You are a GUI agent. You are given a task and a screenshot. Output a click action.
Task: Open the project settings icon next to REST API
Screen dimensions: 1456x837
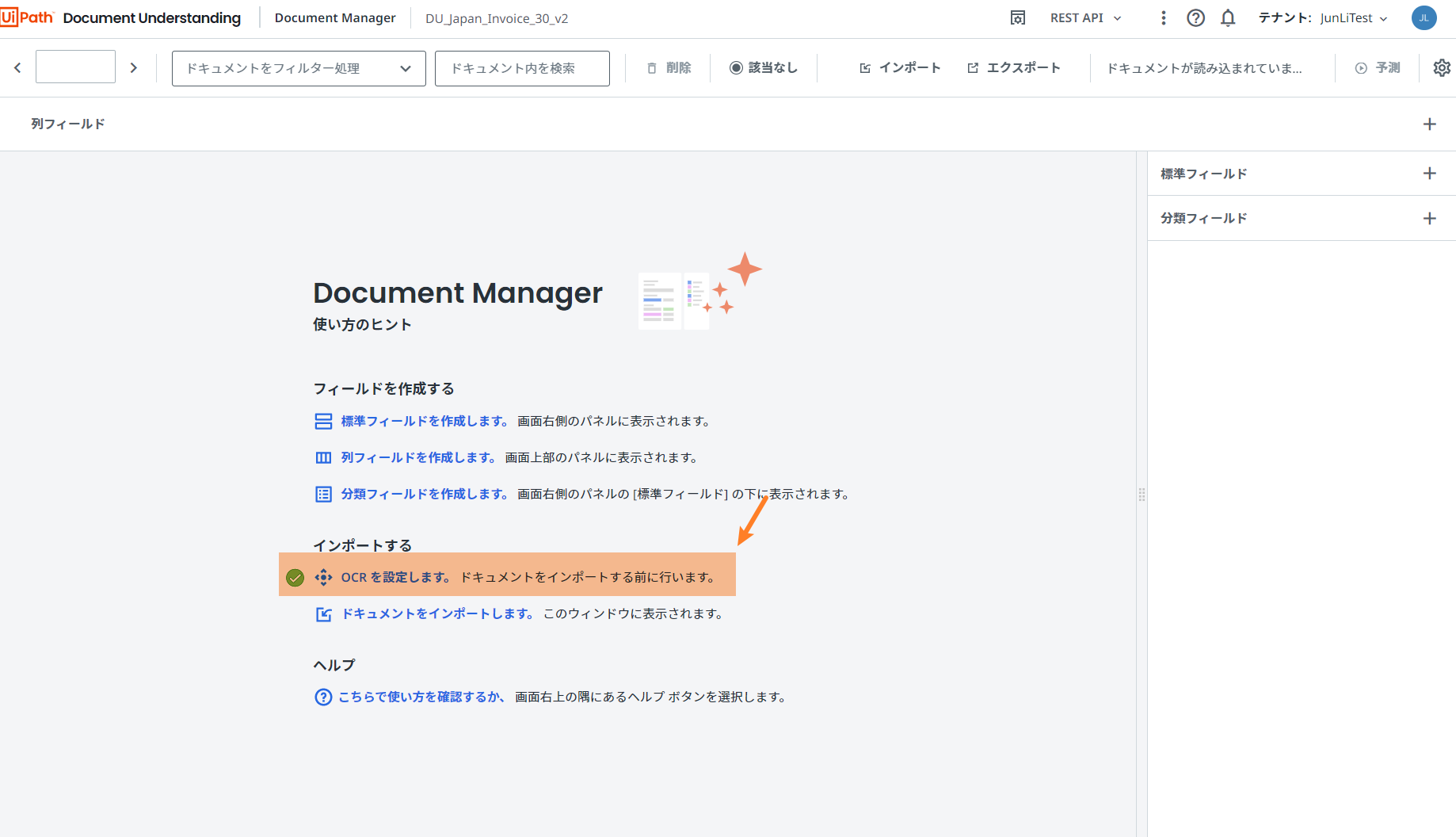(x=1018, y=17)
